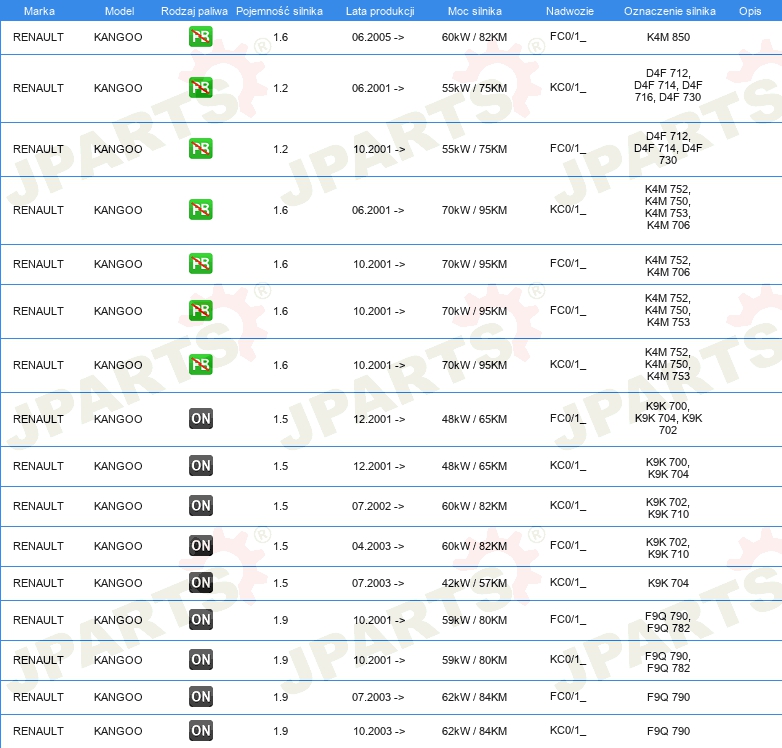Click the PB fuel icon for the 1.2 engine from 06.2001
Screen dimensions: 782x748
(200, 88)
